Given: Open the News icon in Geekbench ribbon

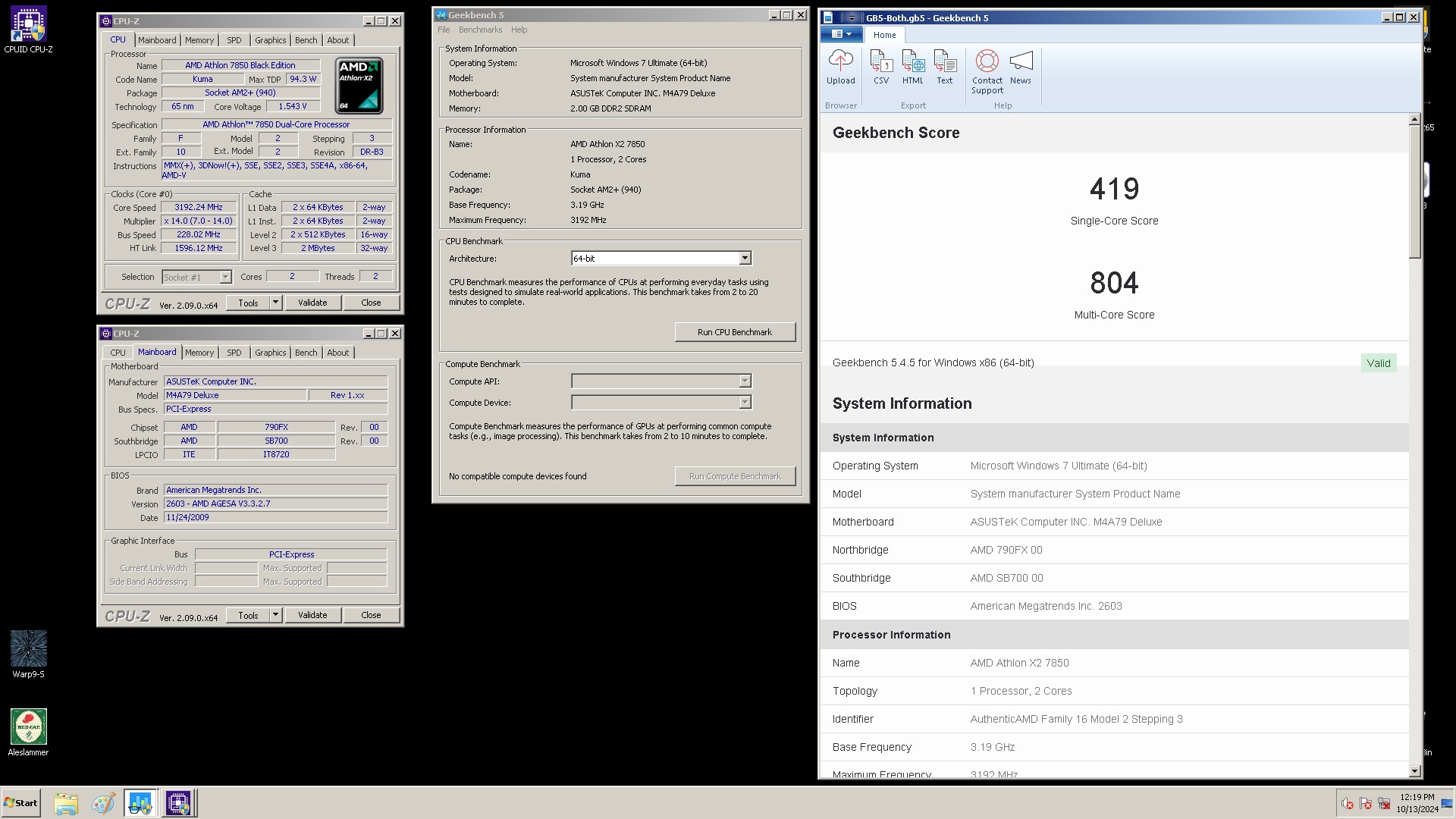Looking at the screenshot, I should [1021, 67].
